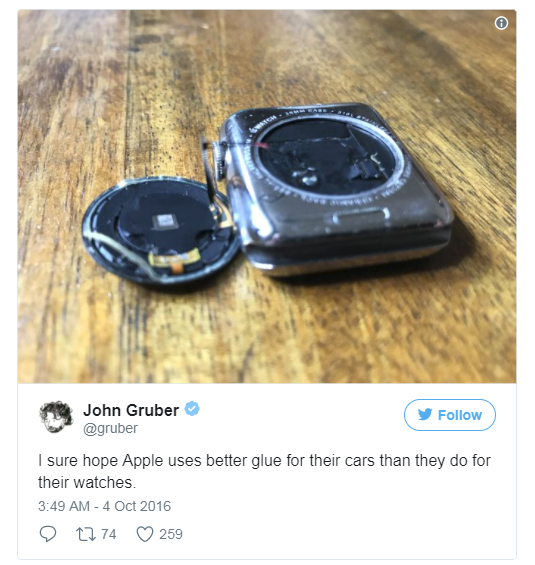Click the detached sensor disc in photo
This screenshot has width=535, height=565.
click(x=160, y=231)
